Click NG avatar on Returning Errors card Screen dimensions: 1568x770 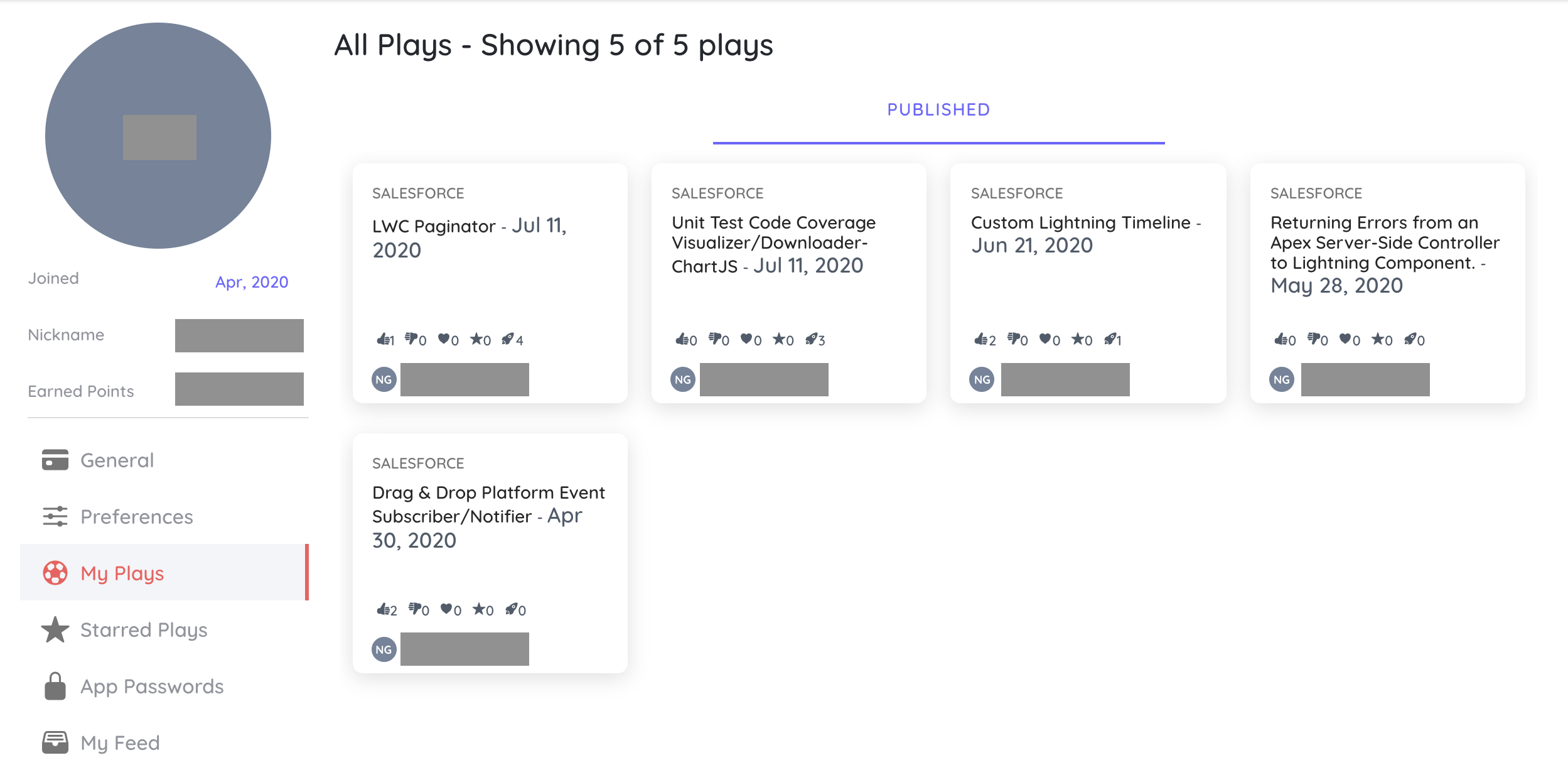[1282, 379]
